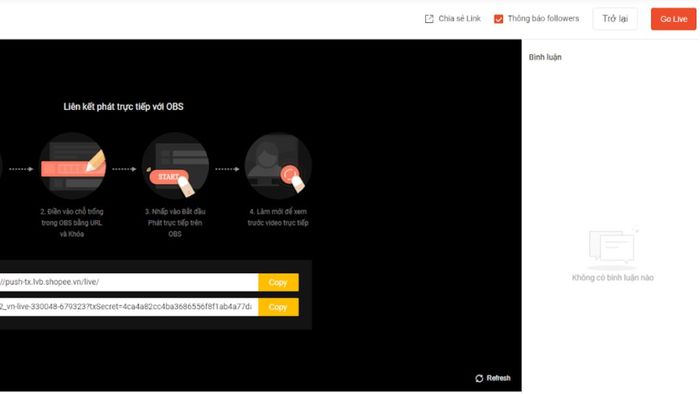700x394 pixels.
Task: Click the Bình luận panel heading
Action: coord(545,57)
